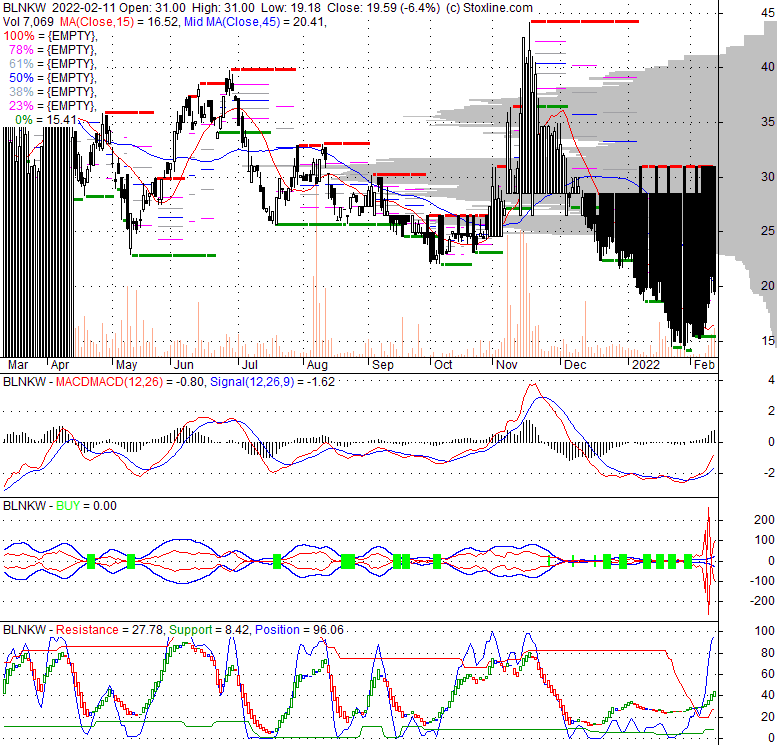This screenshot has height=746, width=778.
Task: Click the "Sep" month label on time axis
Action: [x=383, y=365]
